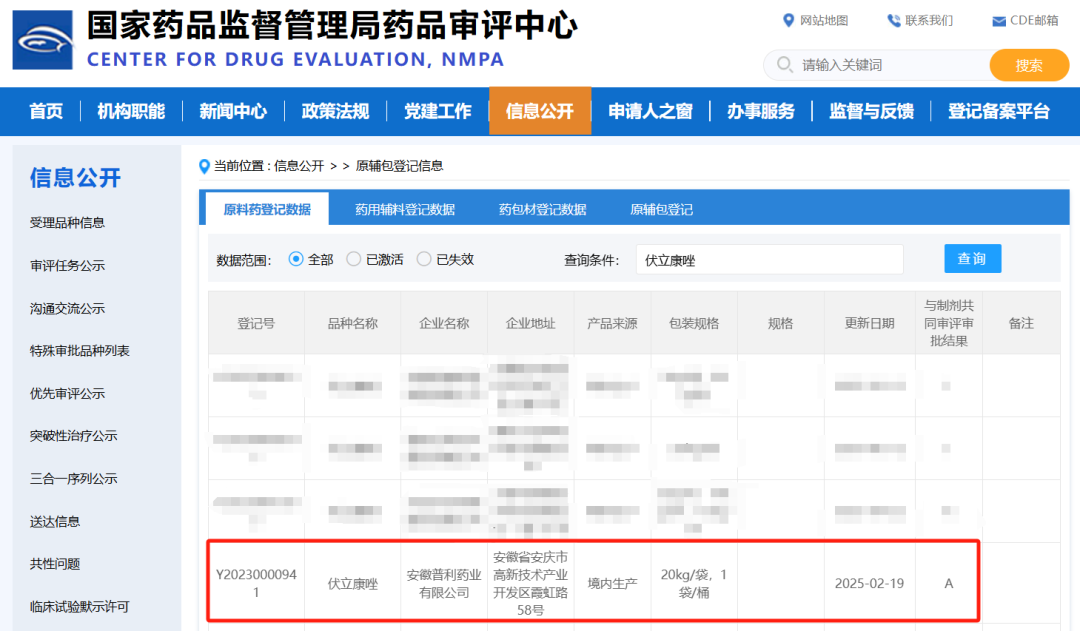Select the 已激活 radio option

[354, 259]
